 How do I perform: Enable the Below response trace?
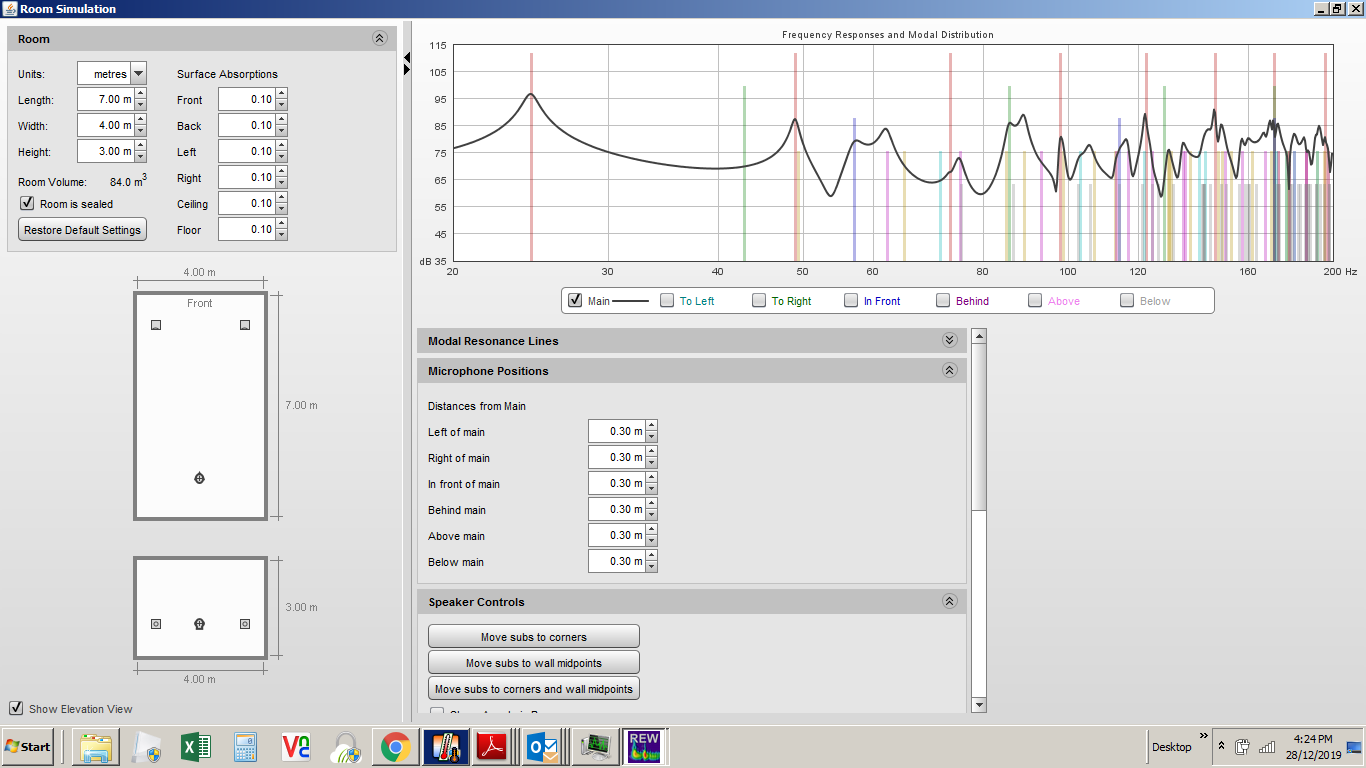click(1127, 300)
